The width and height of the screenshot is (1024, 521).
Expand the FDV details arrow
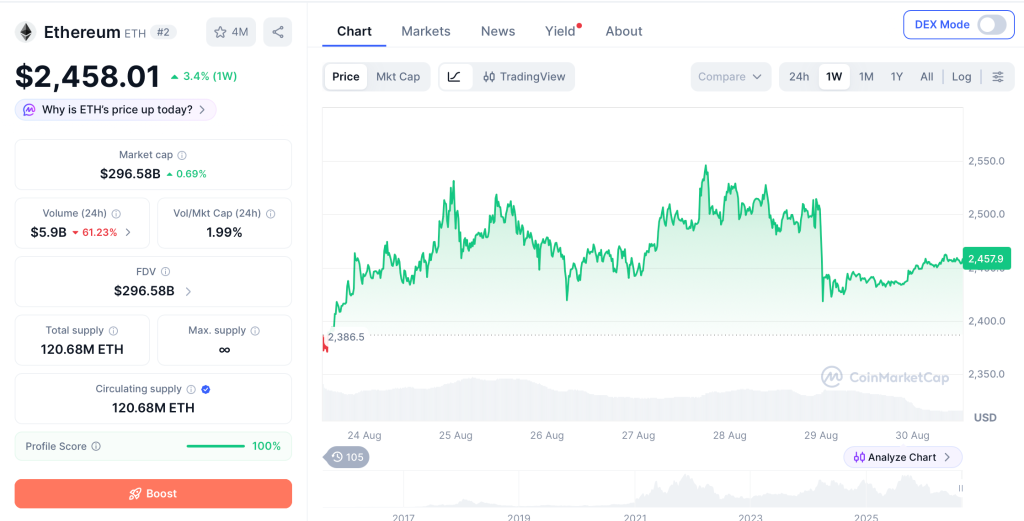click(188, 291)
